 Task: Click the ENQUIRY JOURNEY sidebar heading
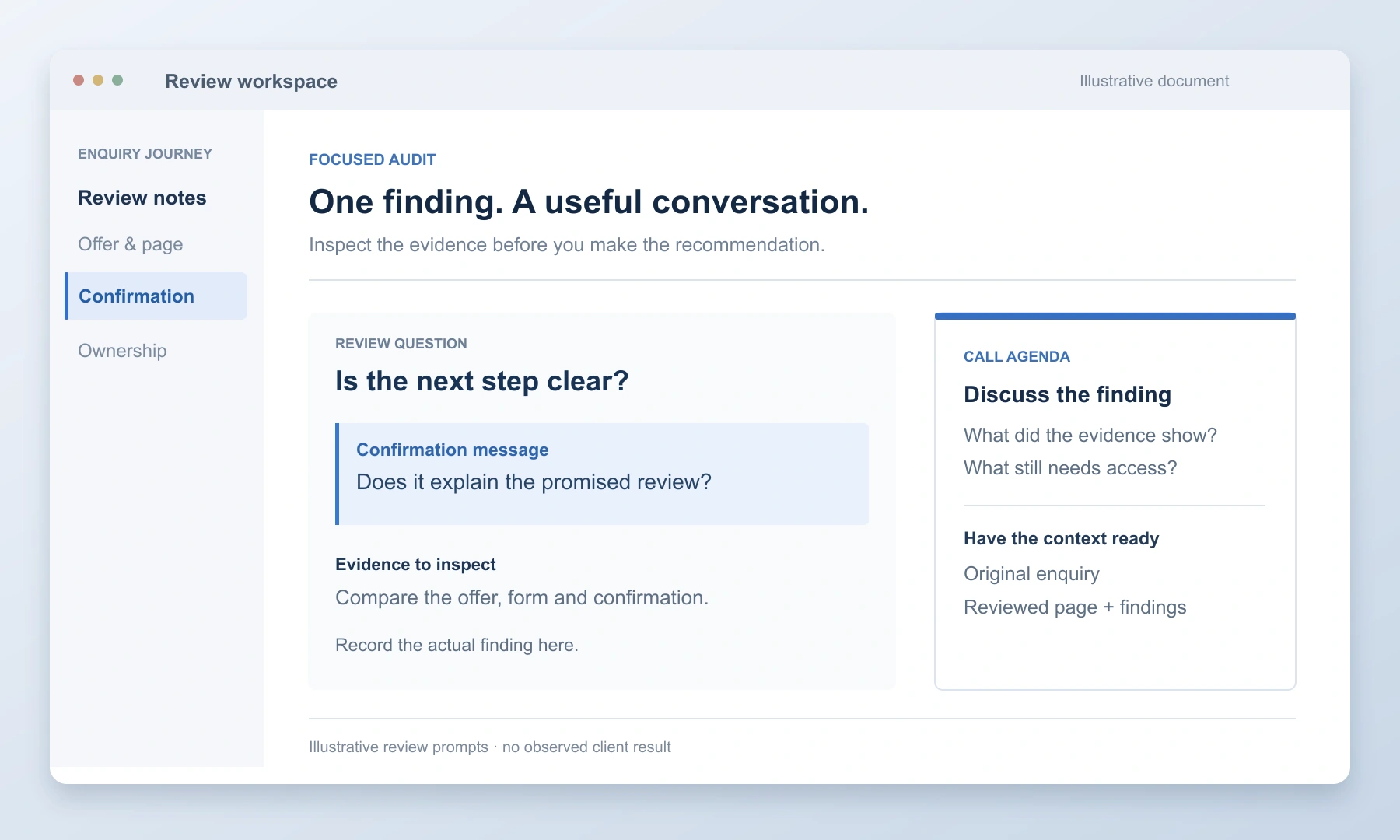point(145,154)
